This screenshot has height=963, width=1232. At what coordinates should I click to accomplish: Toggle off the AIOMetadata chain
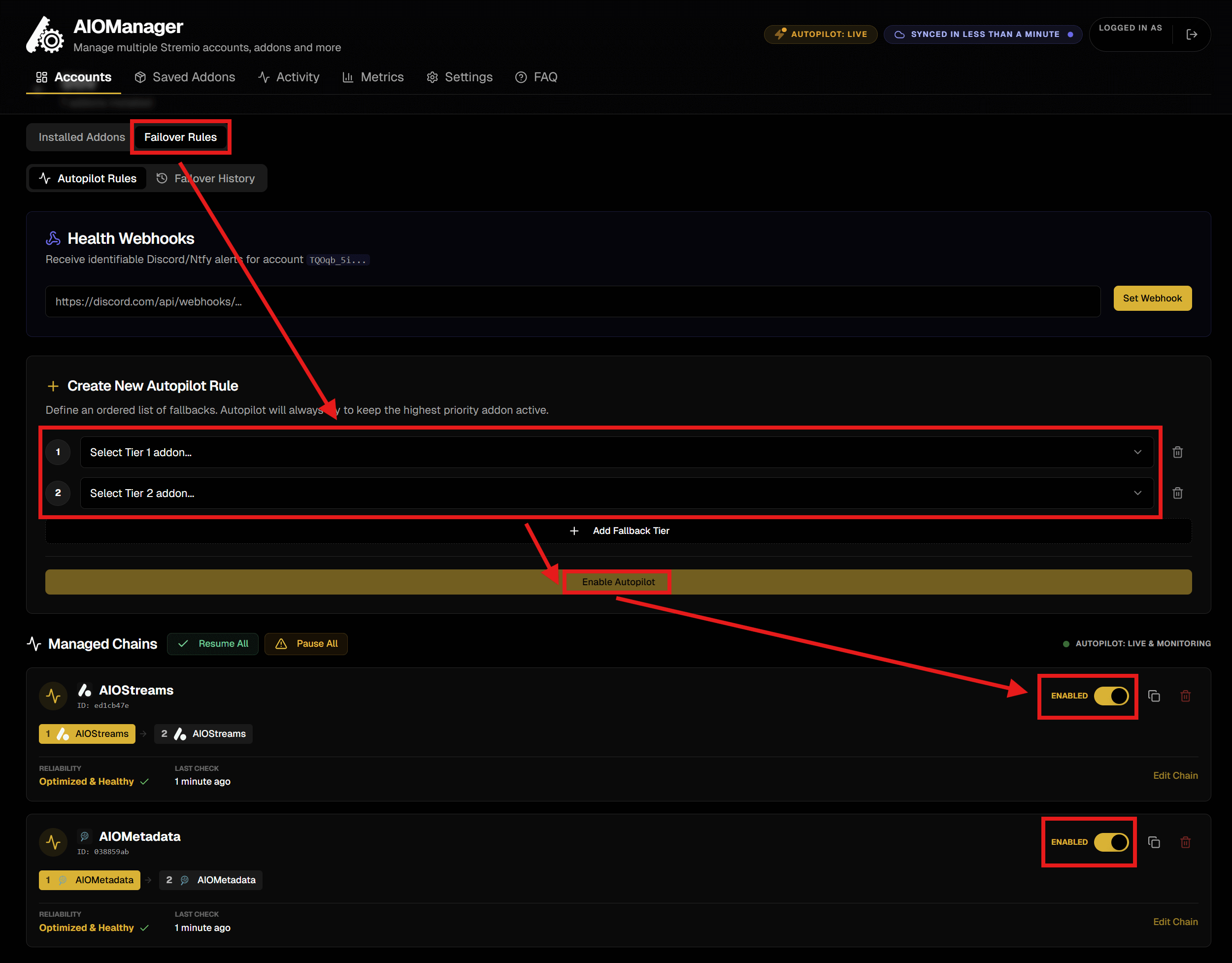[x=1111, y=842]
